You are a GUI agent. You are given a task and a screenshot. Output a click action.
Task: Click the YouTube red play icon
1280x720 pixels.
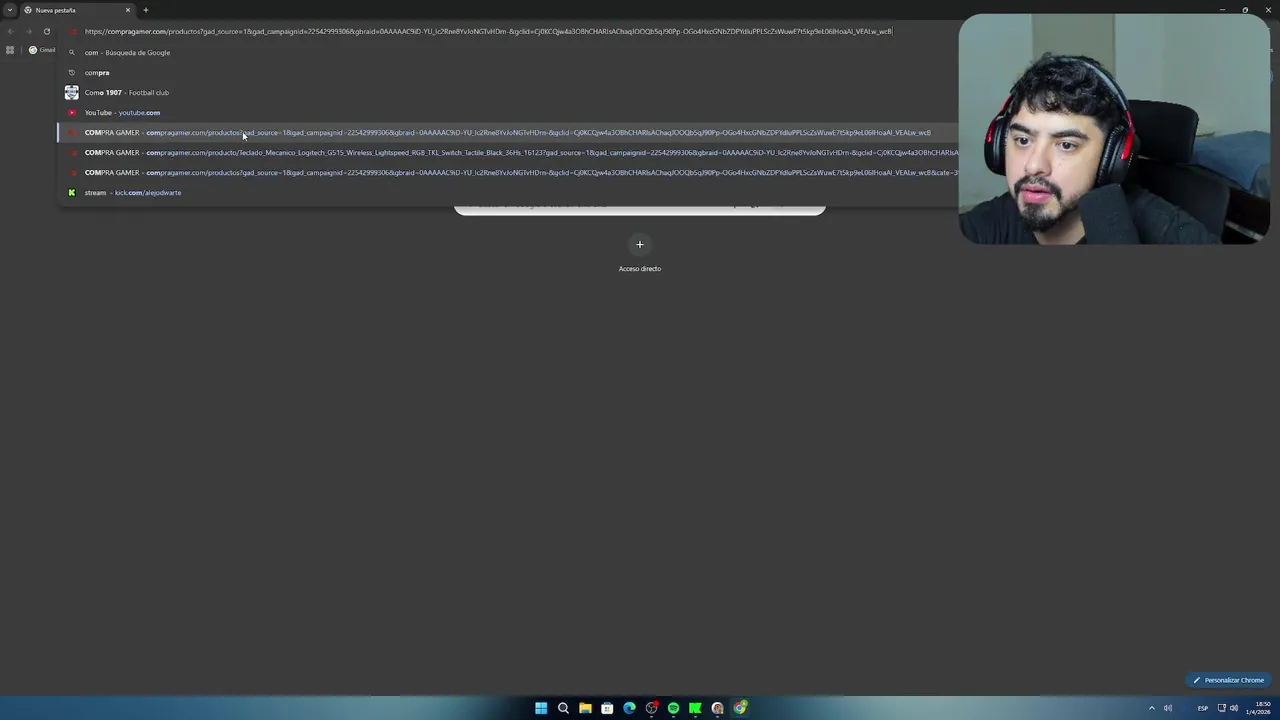(x=71, y=112)
